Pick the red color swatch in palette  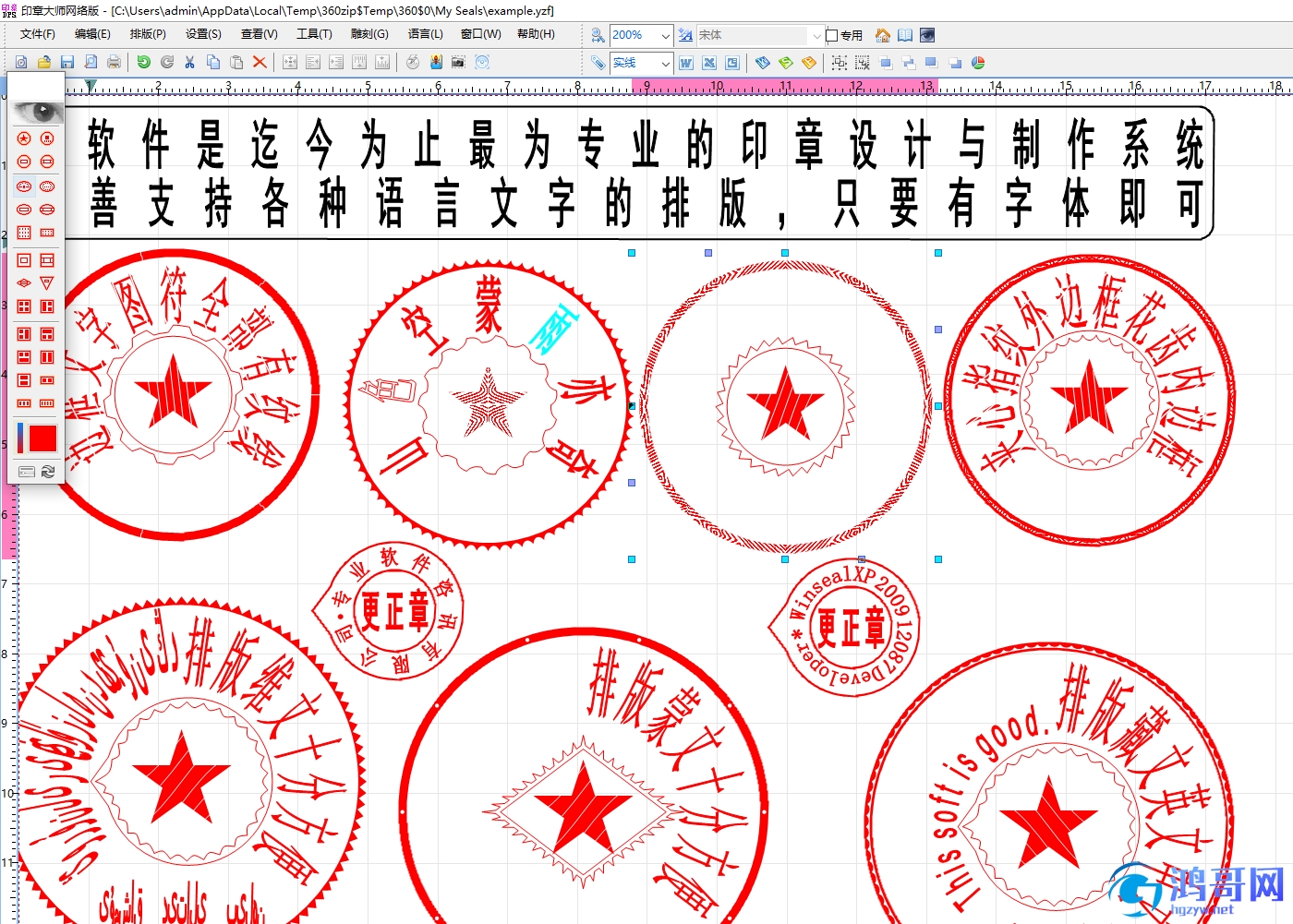[x=42, y=438]
